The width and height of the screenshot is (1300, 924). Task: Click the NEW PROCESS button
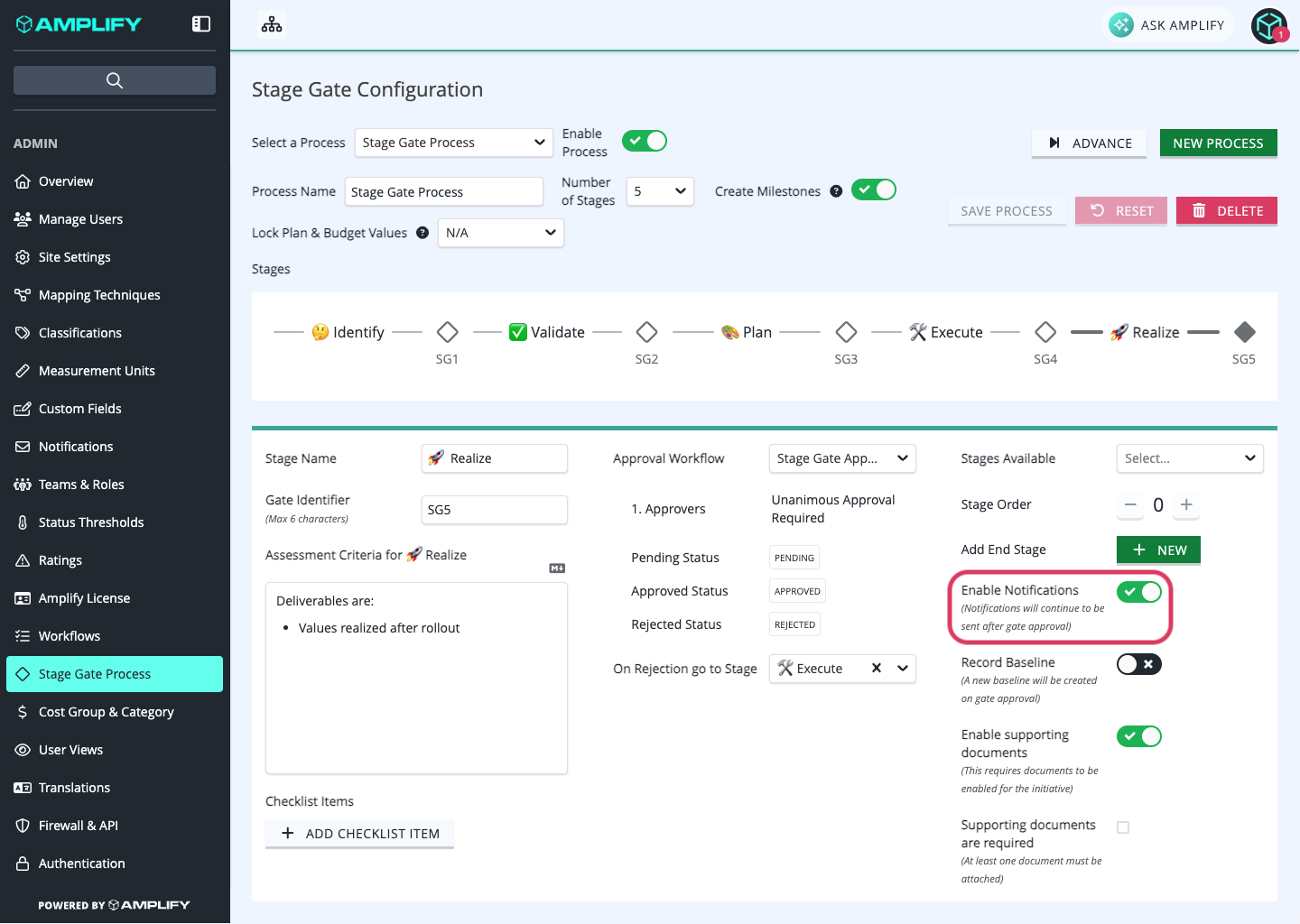pyautogui.click(x=1219, y=143)
